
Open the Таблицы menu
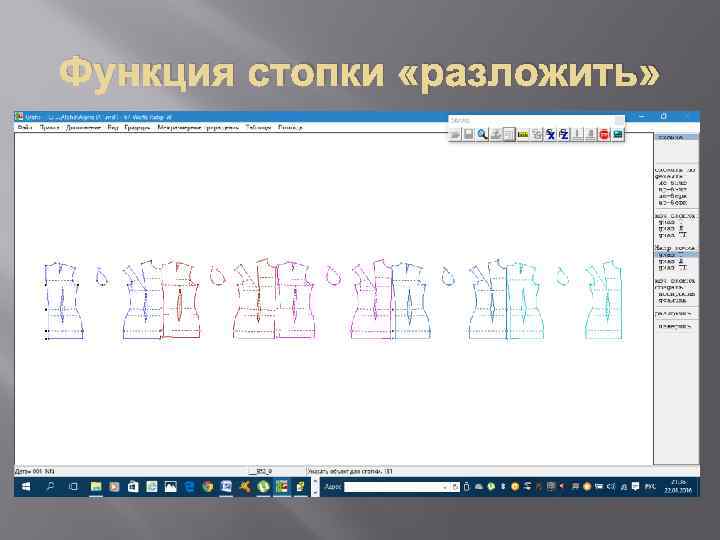[x=259, y=127]
